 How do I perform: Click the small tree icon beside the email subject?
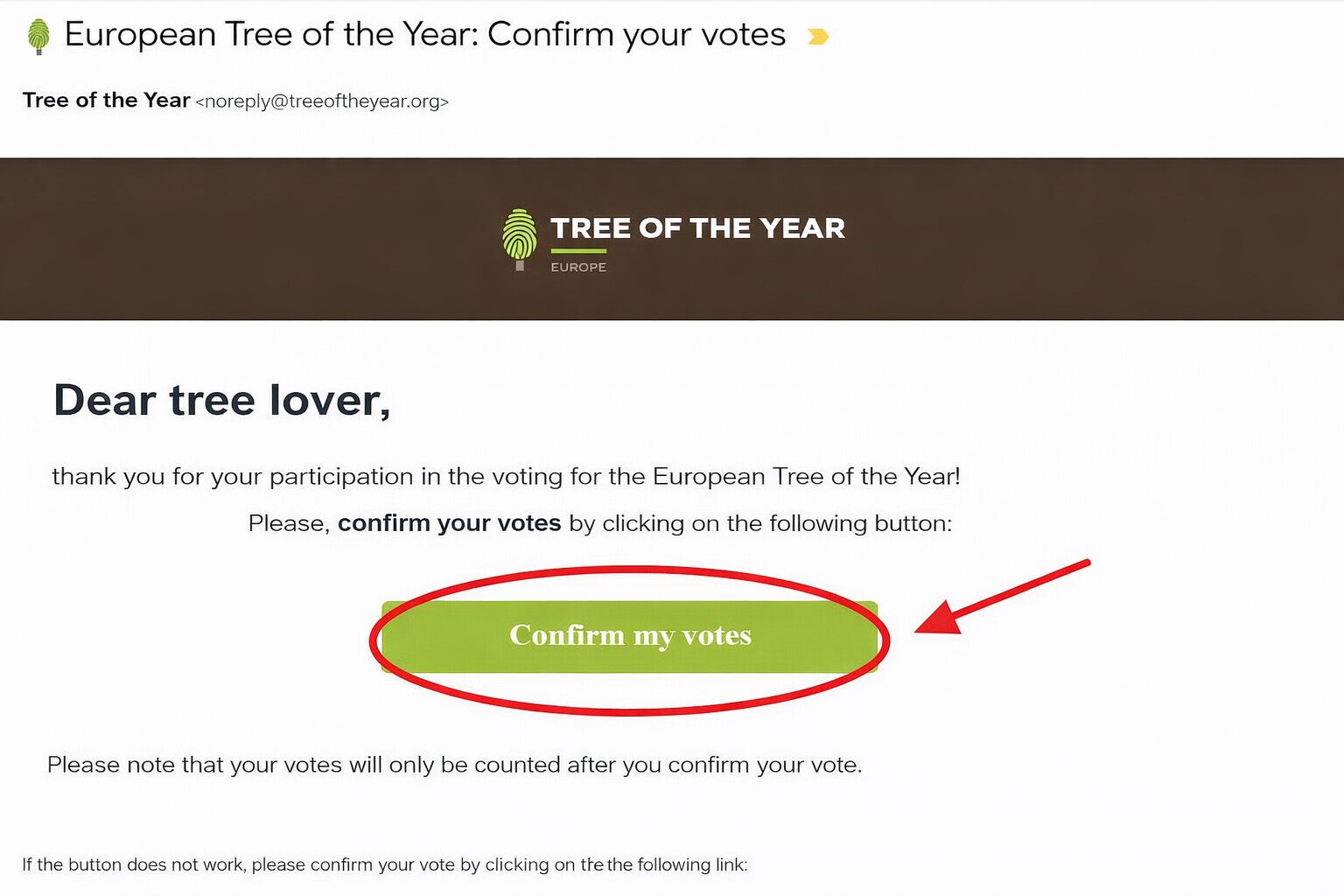tap(38, 36)
